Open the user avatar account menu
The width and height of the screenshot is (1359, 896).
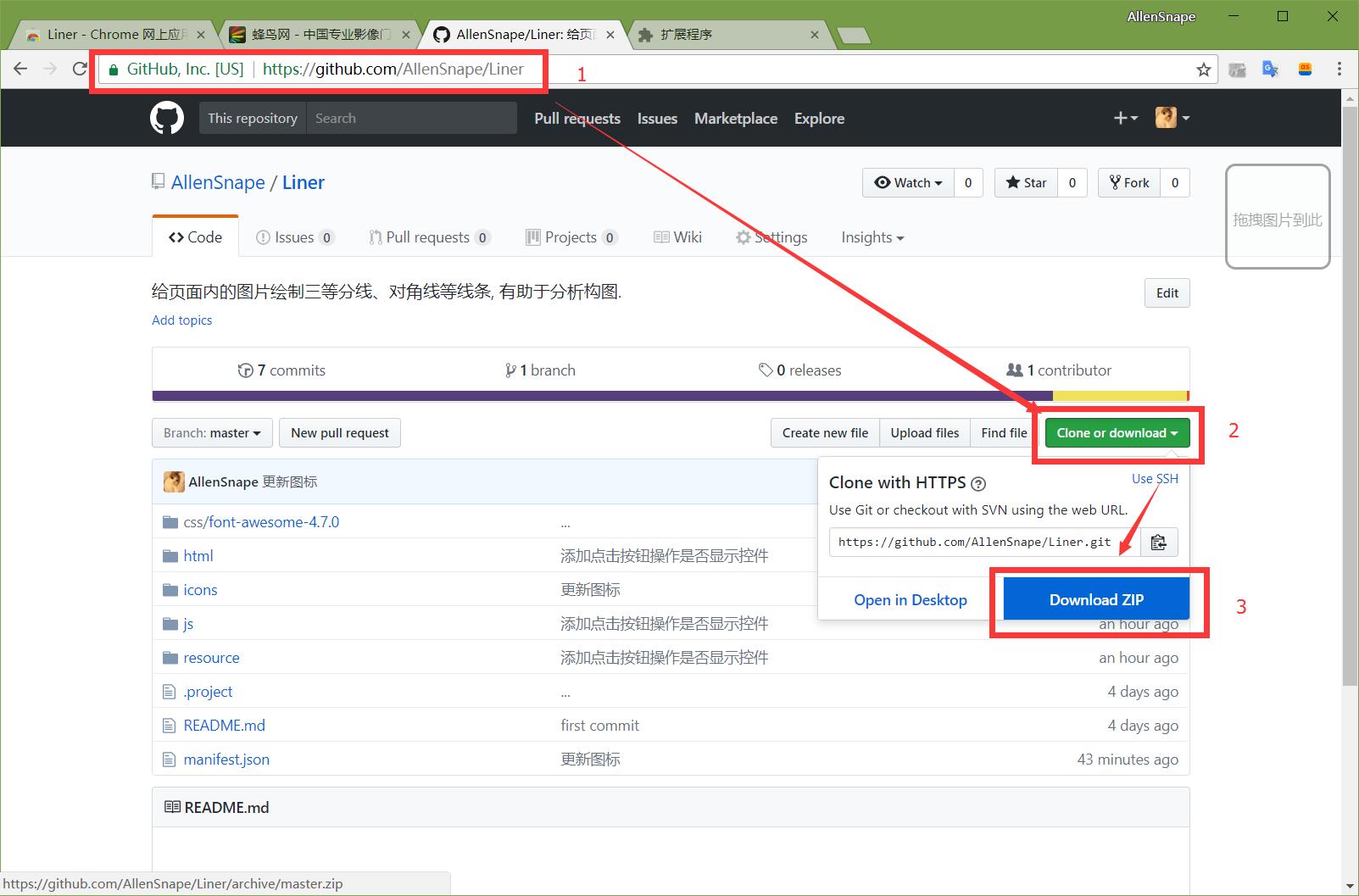(1172, 118)
